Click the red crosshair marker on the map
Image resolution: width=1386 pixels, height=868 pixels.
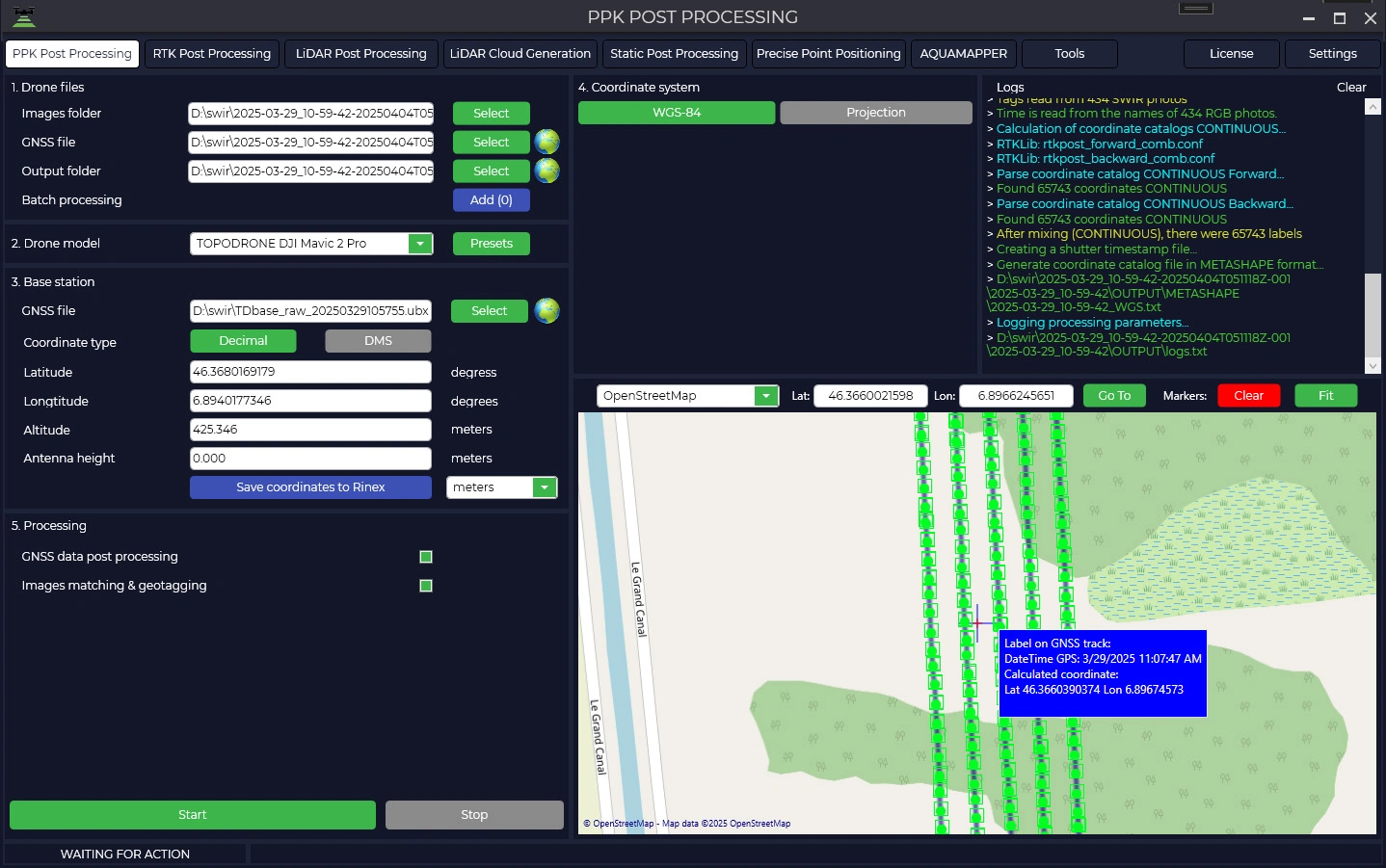(x=977, y=623)
